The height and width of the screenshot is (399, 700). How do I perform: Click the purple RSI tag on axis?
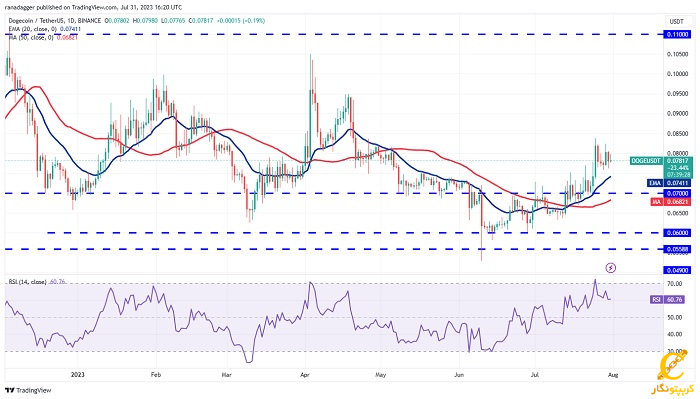[x=656, y=299]
